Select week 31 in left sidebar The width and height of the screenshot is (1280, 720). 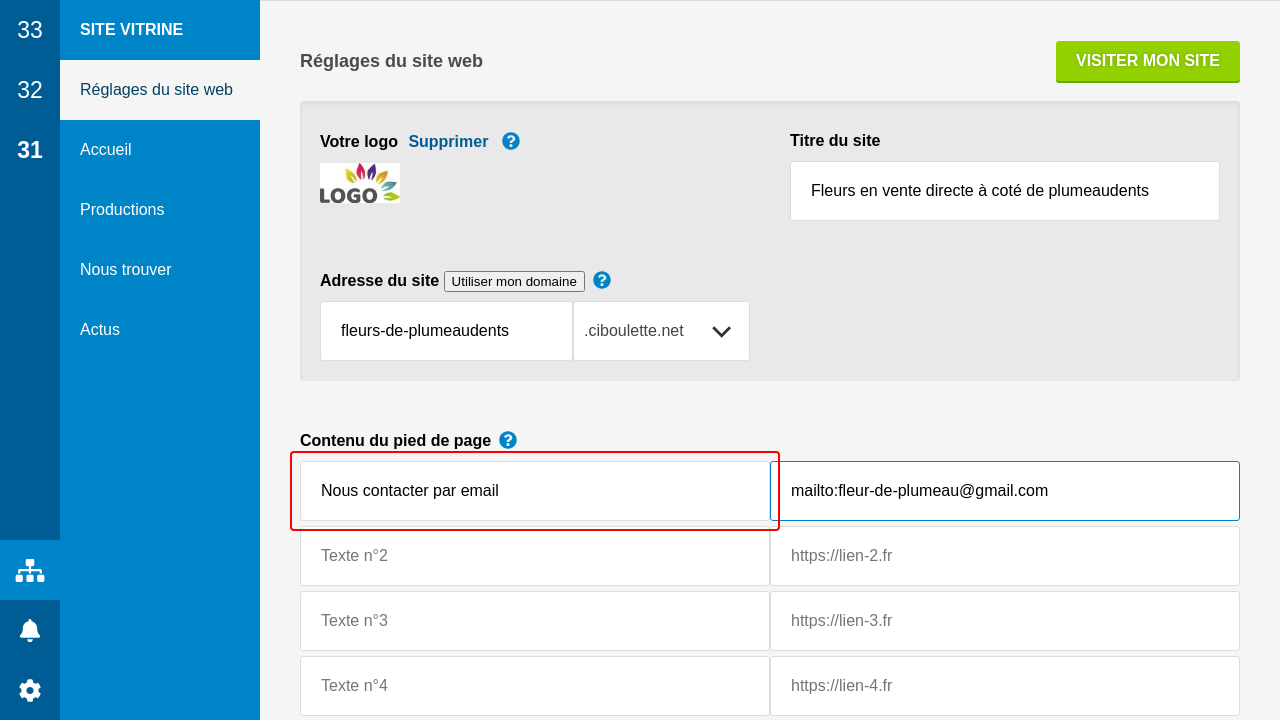tap(30, 150)
